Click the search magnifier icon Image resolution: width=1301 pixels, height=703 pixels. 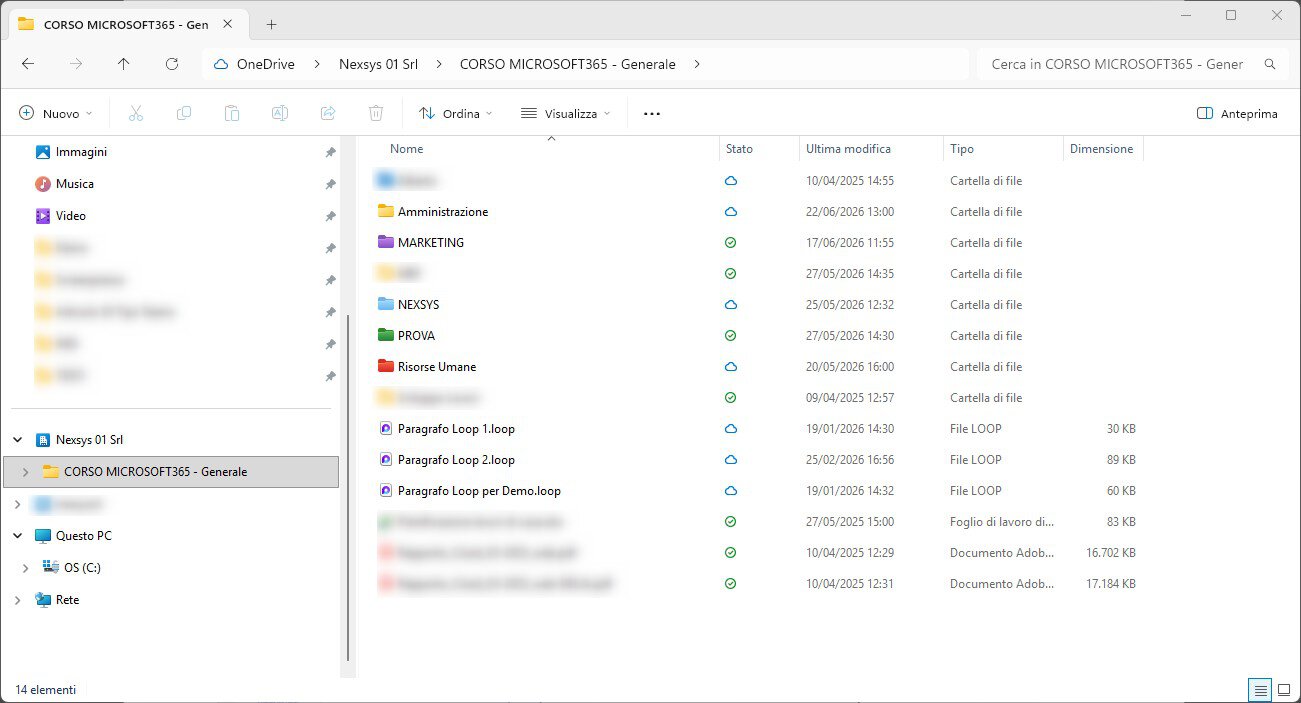tap(1270, 64)
